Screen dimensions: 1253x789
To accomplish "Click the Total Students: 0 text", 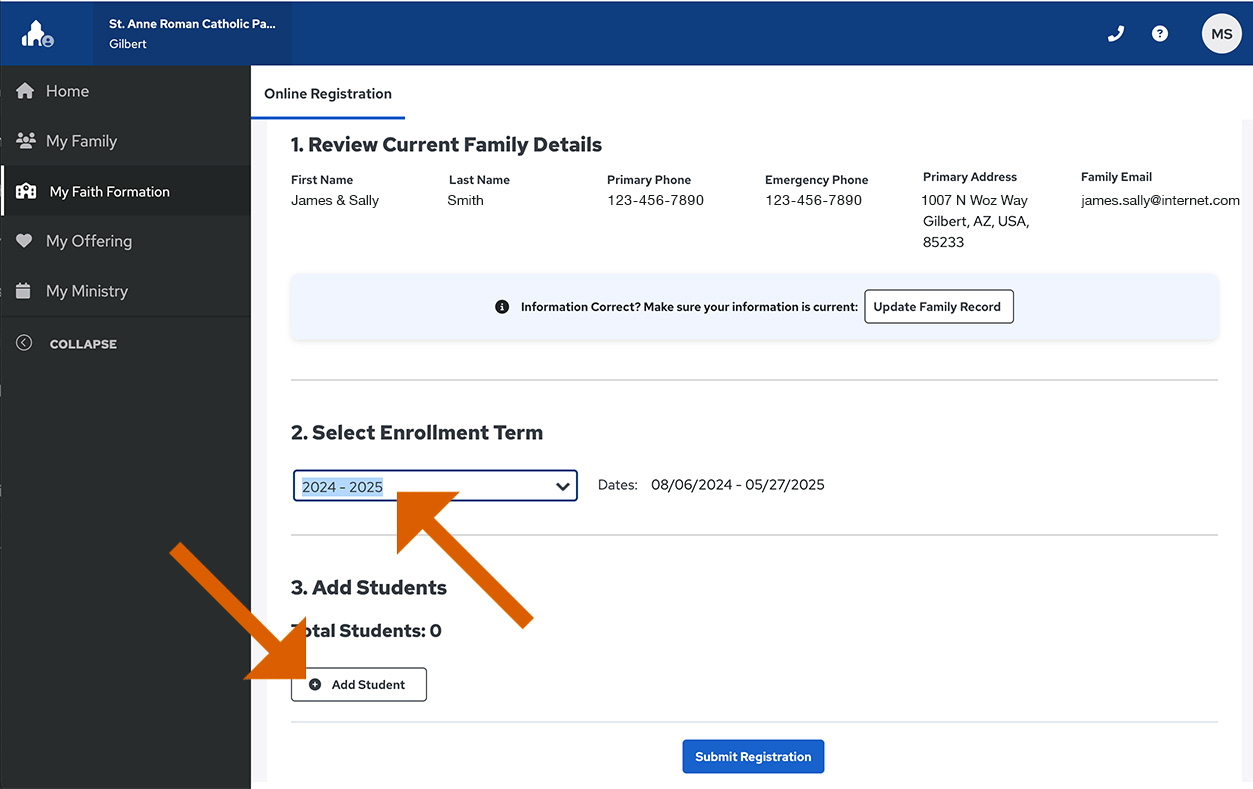I will tap(366, 631).
